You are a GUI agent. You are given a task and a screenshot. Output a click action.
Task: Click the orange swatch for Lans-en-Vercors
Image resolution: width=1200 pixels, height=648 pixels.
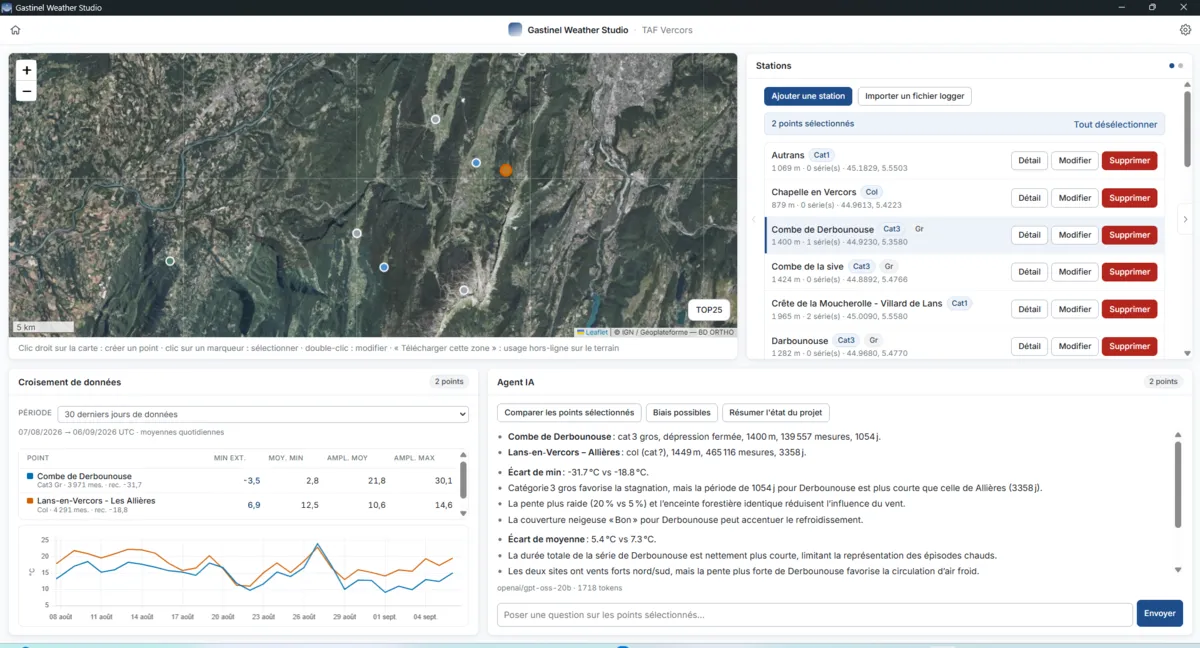(x=30, y=501)
